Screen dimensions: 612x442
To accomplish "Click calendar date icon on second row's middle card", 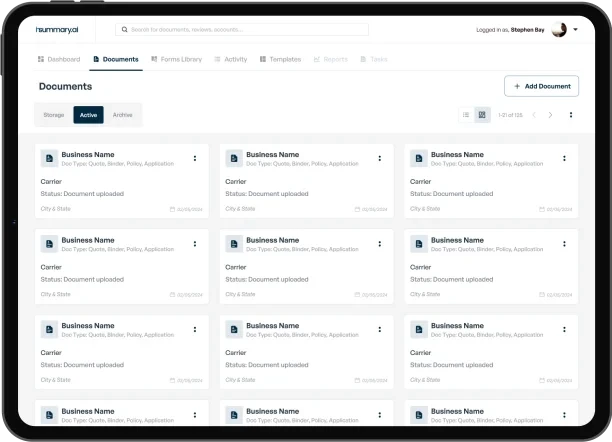I will (357, 294).
